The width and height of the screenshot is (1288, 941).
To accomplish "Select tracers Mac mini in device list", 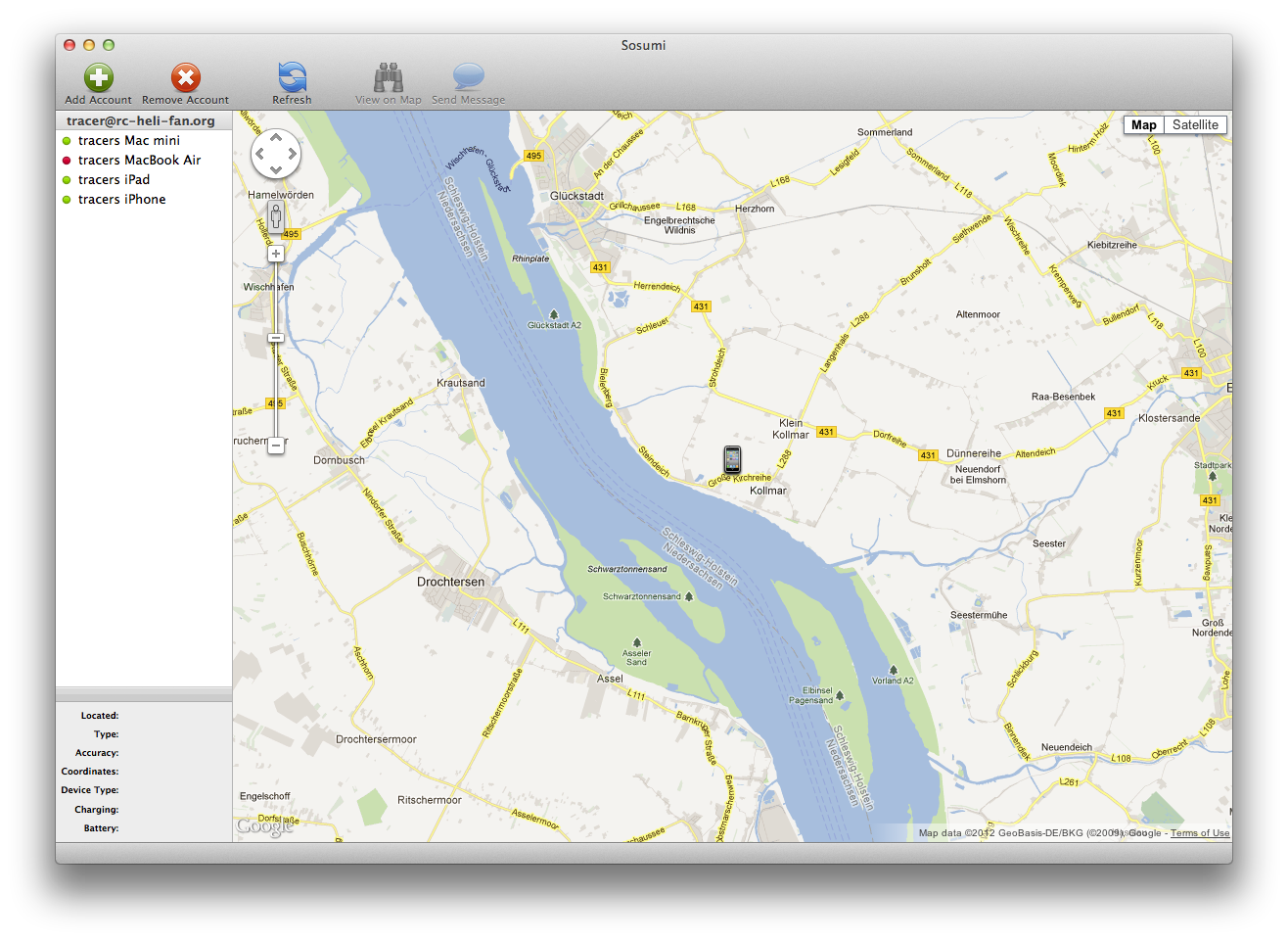I will (x=144, y=140).
